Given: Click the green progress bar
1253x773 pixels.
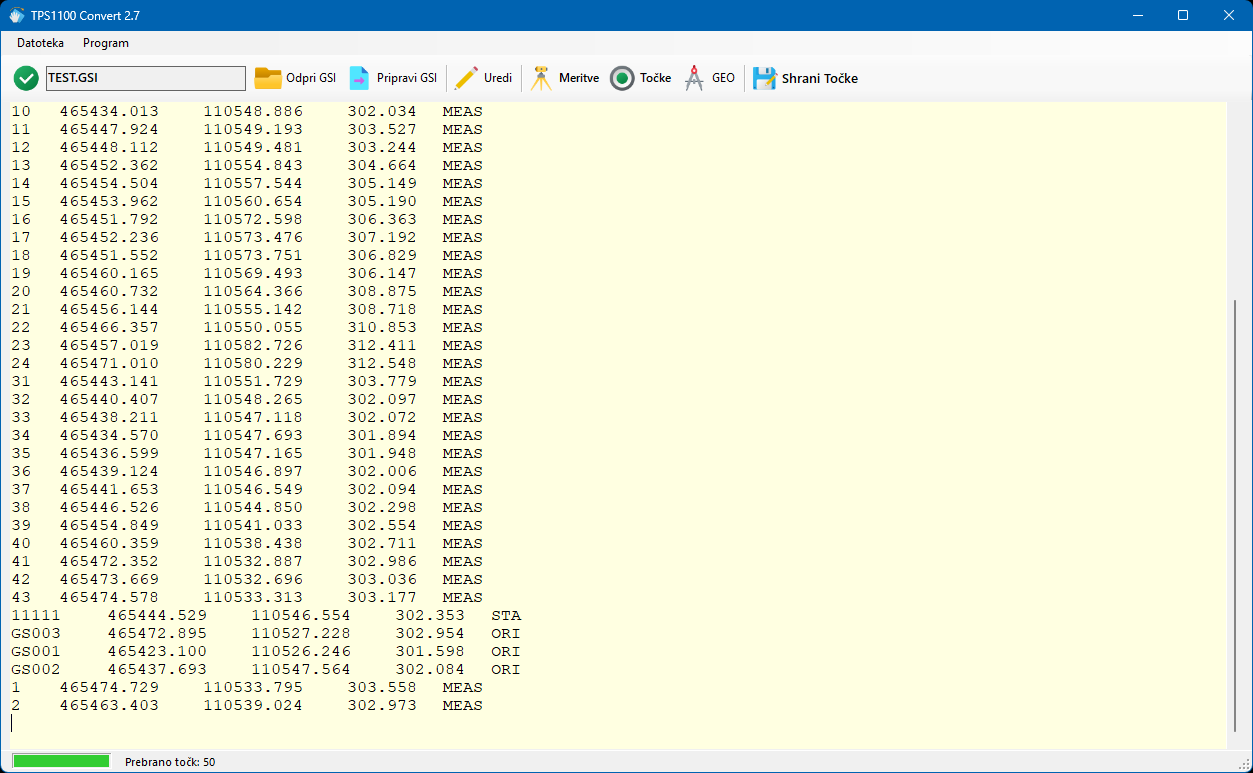Looking at the screenshot, I should [x=61, y=761].
